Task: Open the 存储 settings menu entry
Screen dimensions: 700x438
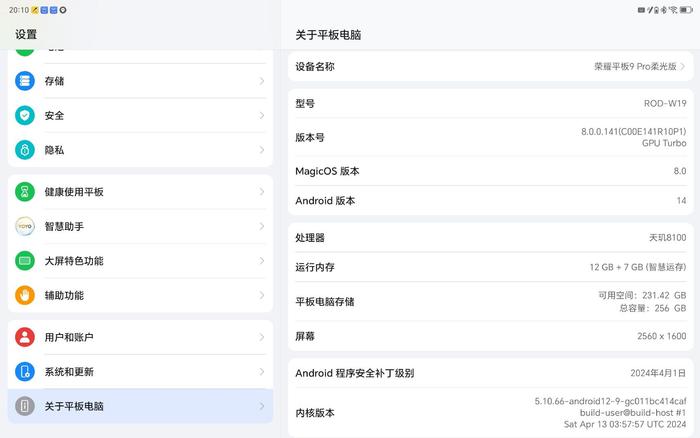Action: click(x=140, y=81)
